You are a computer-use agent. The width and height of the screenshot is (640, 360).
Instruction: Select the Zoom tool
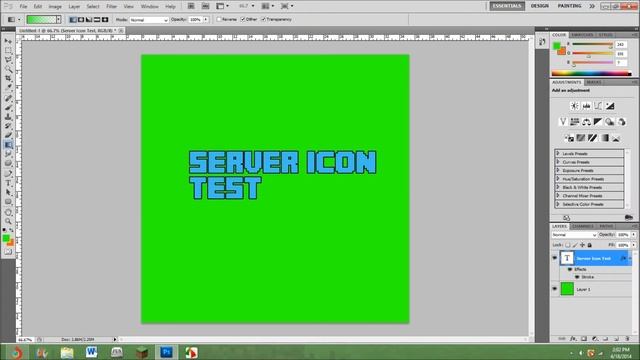pos(8,221)
